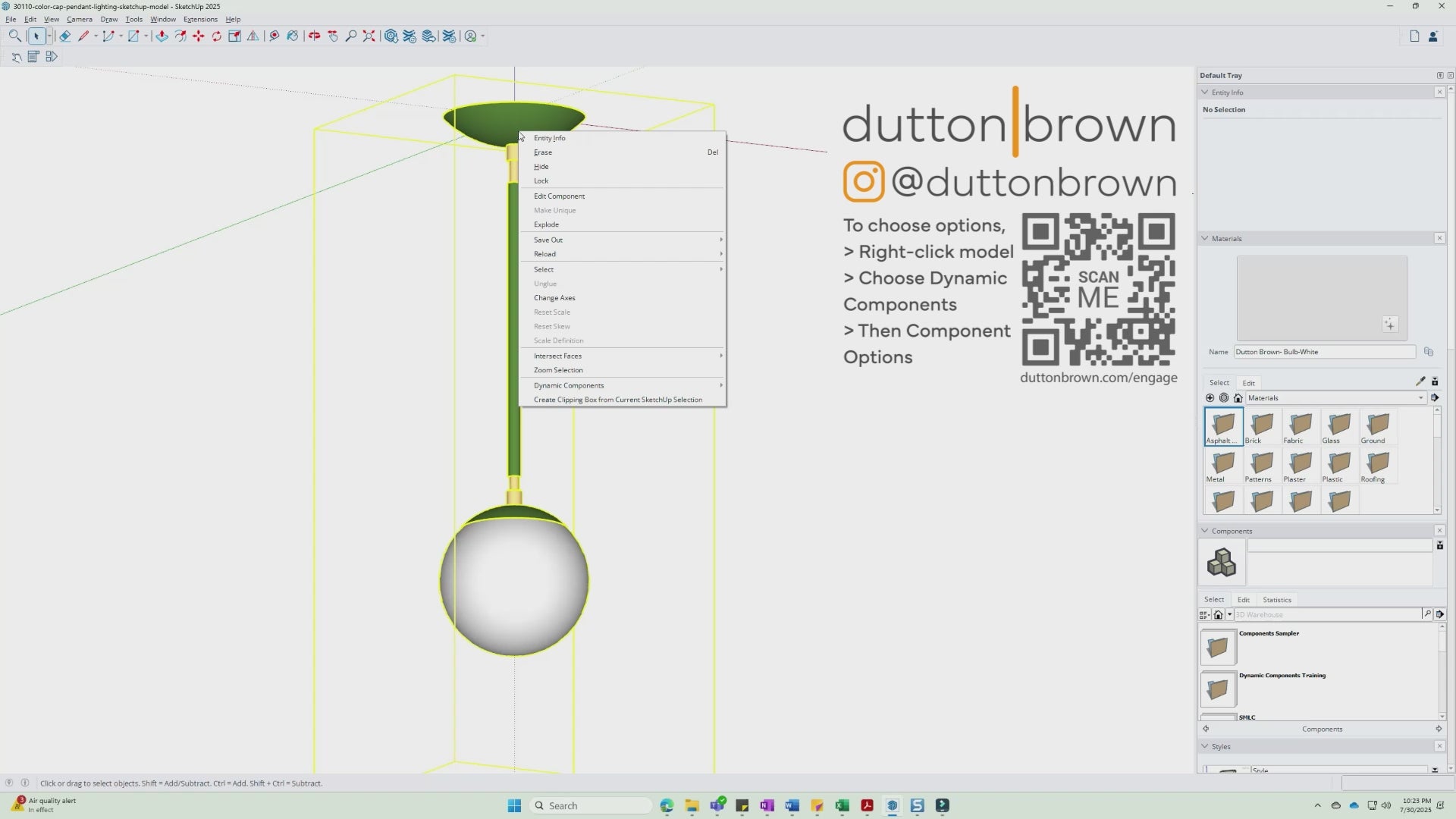Screen dimensions: 1456x819
Task: Open the Dynamic Components Training collection
Action: pos(1219,689)
